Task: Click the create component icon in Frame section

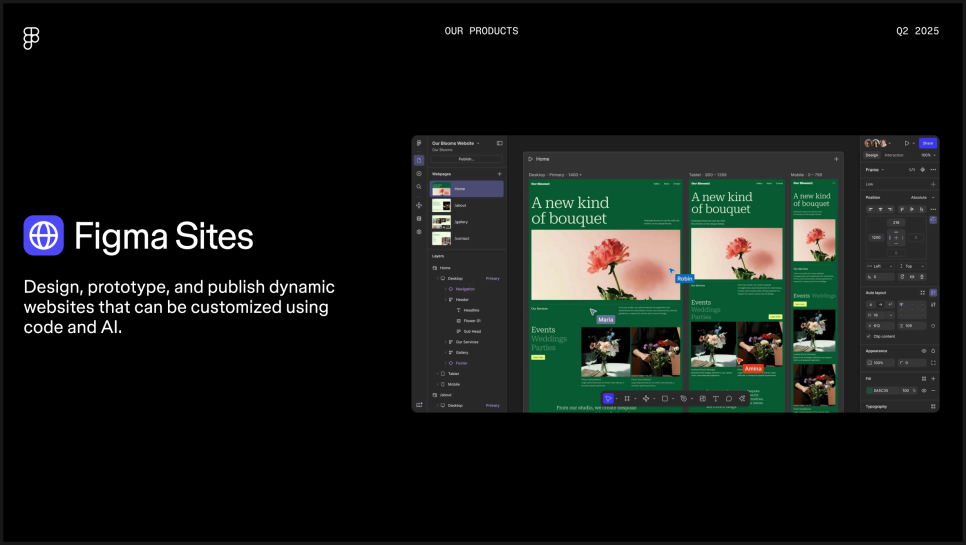Action: tap(922, 169)
